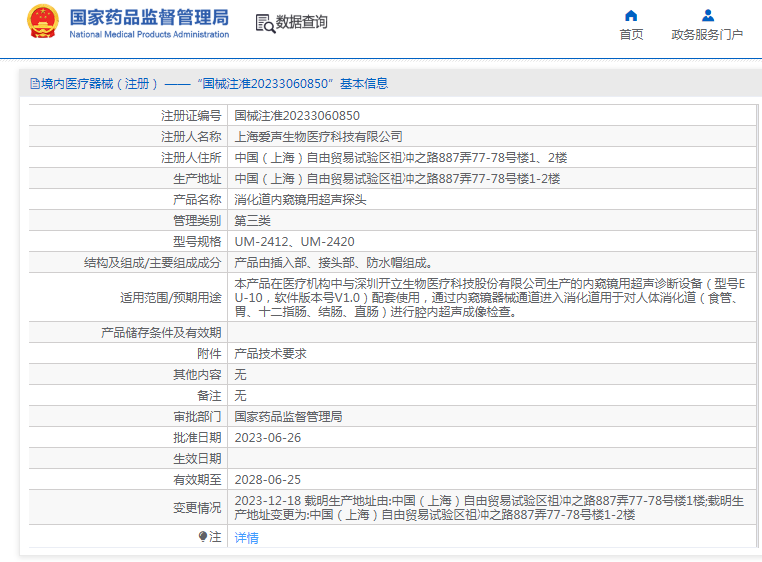Image resolution: width=762 pixels, height=562 pixels.
Task: Click 无 in the 备注 row
Action: 241,395
